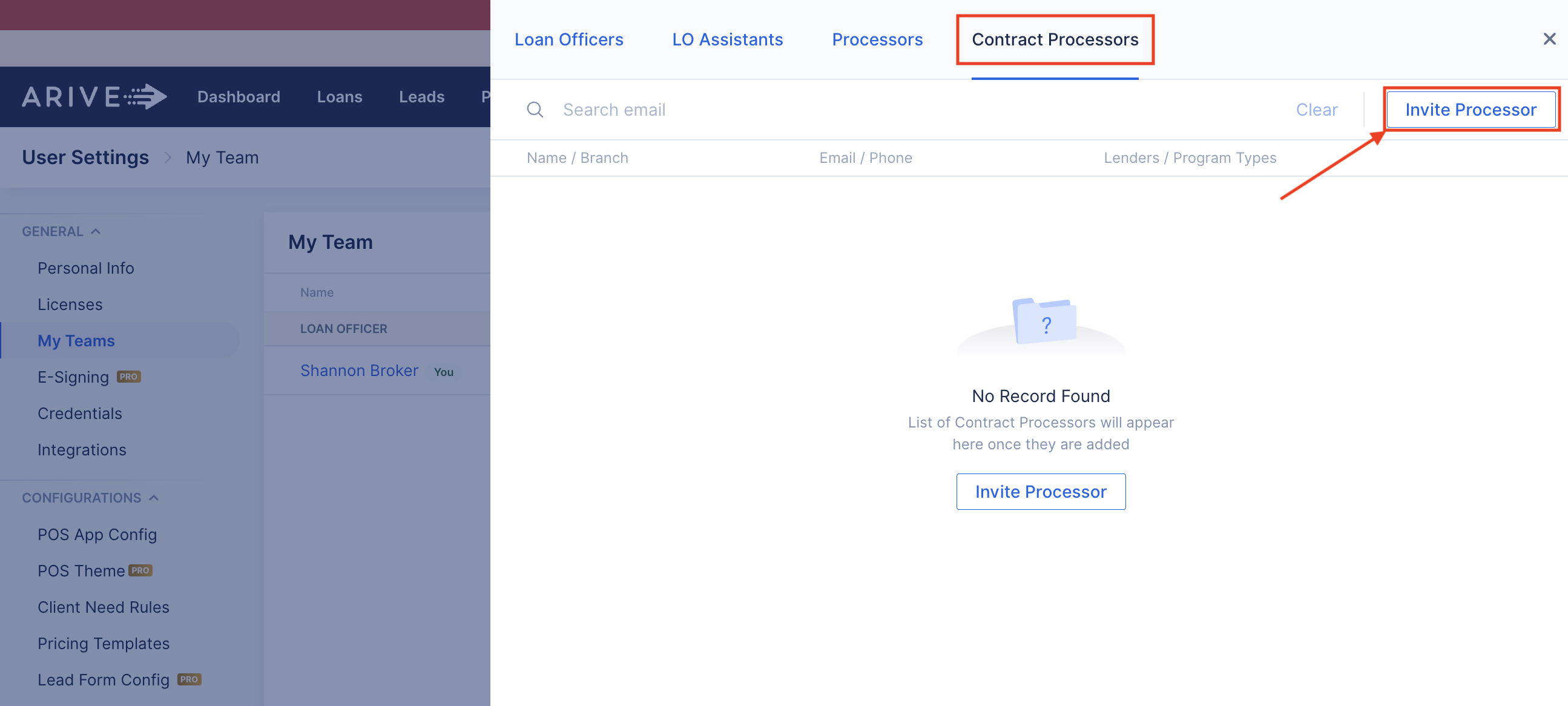Screen dimensions: 1568x706
Task: Open the Shannon Broker team member link
Action: (359, 371)
